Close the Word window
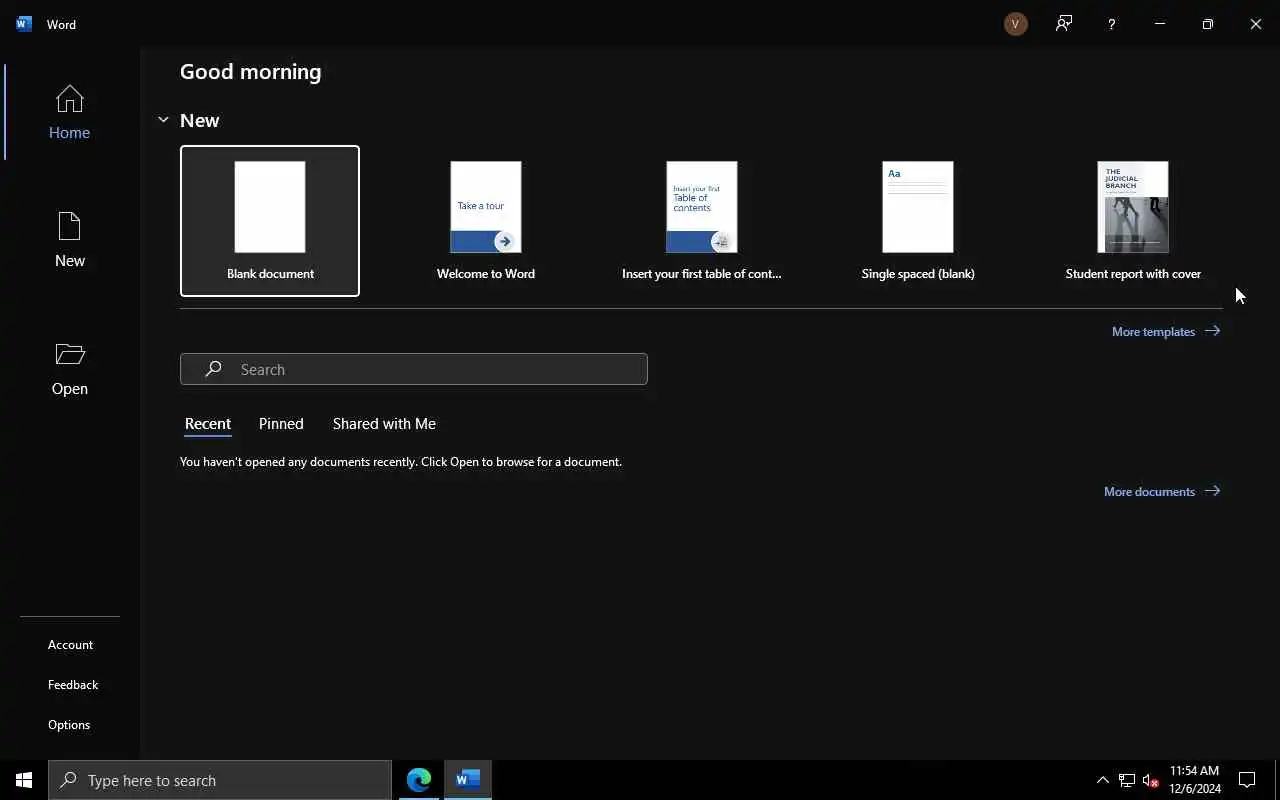Viewport: 1280px width, 800px height. coord(1256,24)
